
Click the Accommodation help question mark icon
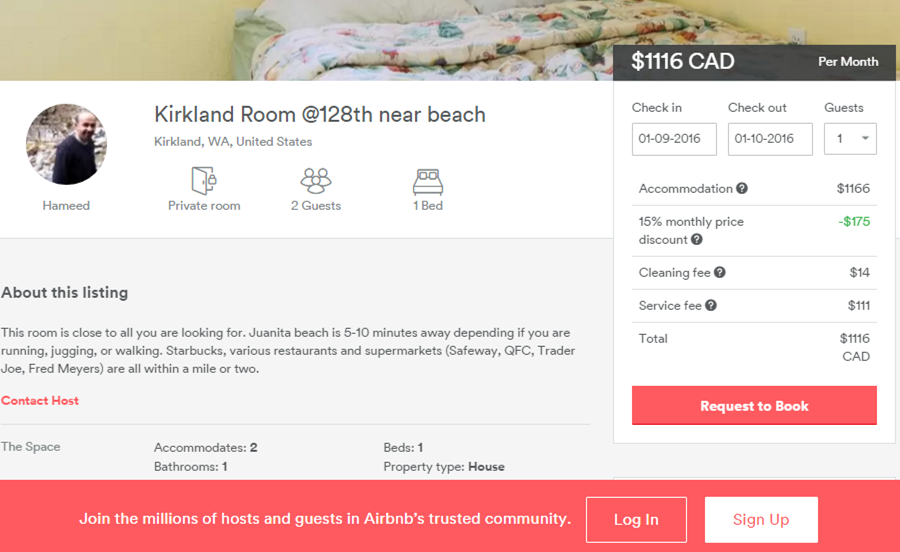pyautogui.click(x=742, y=188)
